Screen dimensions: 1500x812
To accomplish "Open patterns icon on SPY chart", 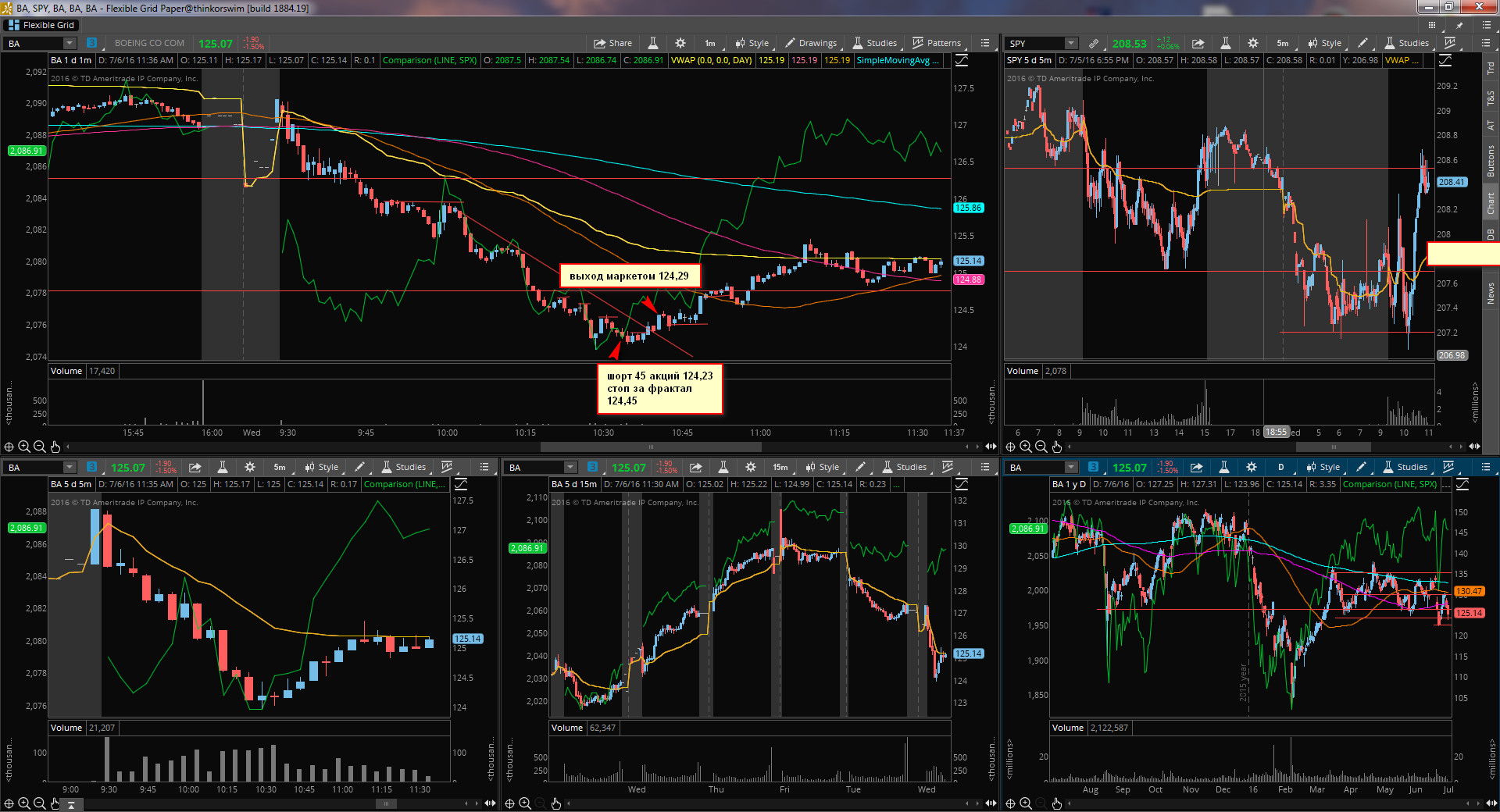I will tap(1450, 43).
